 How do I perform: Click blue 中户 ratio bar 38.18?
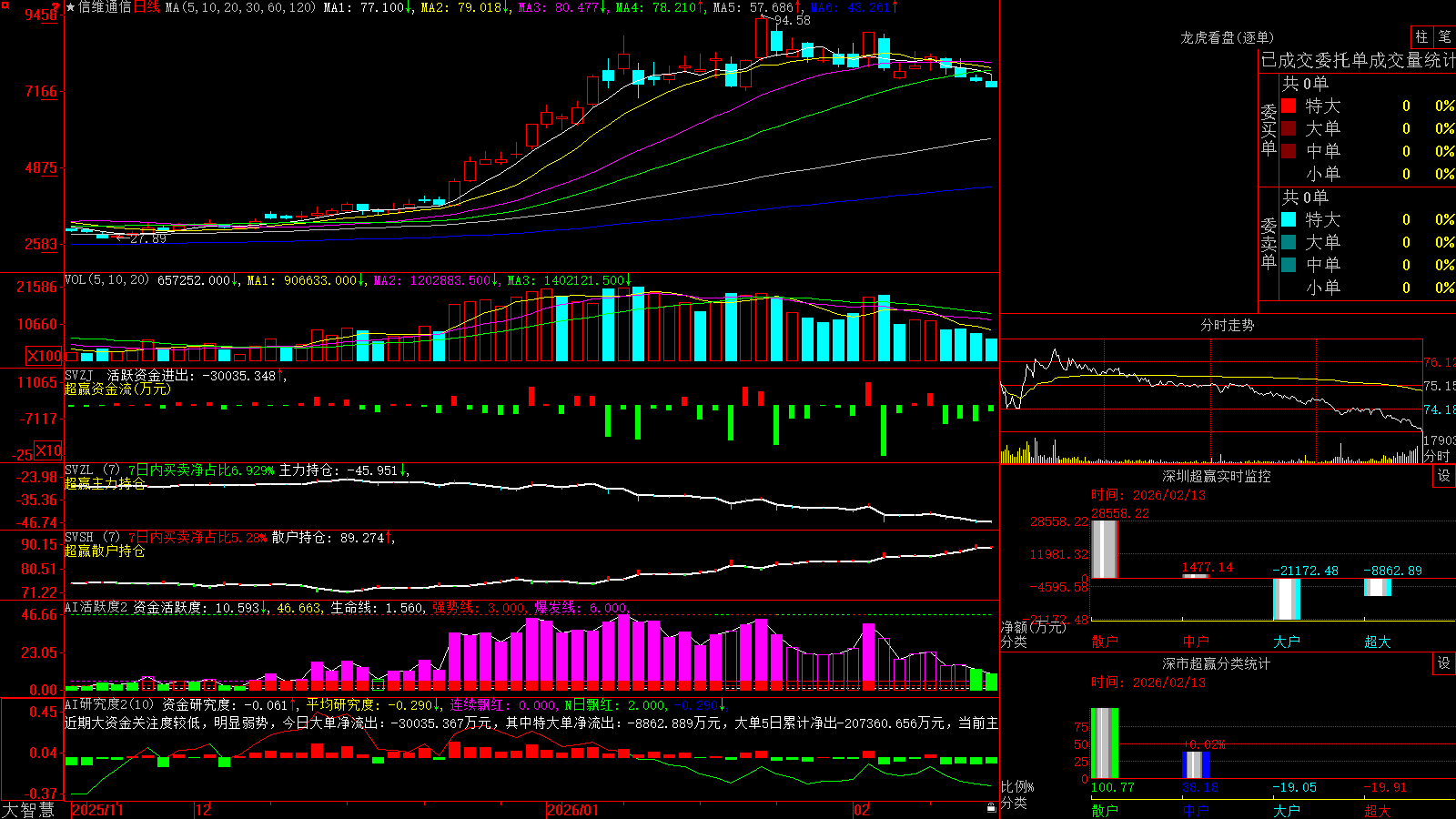tap(1196, 764)
